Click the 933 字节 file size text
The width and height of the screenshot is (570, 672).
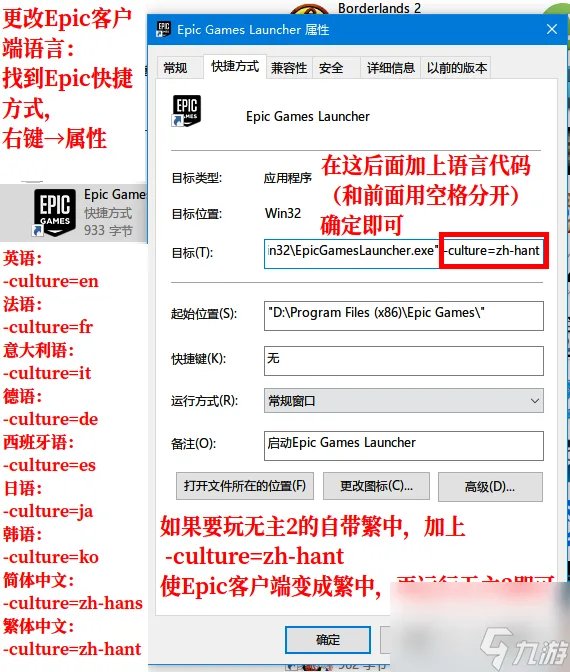tap(108, 231)
